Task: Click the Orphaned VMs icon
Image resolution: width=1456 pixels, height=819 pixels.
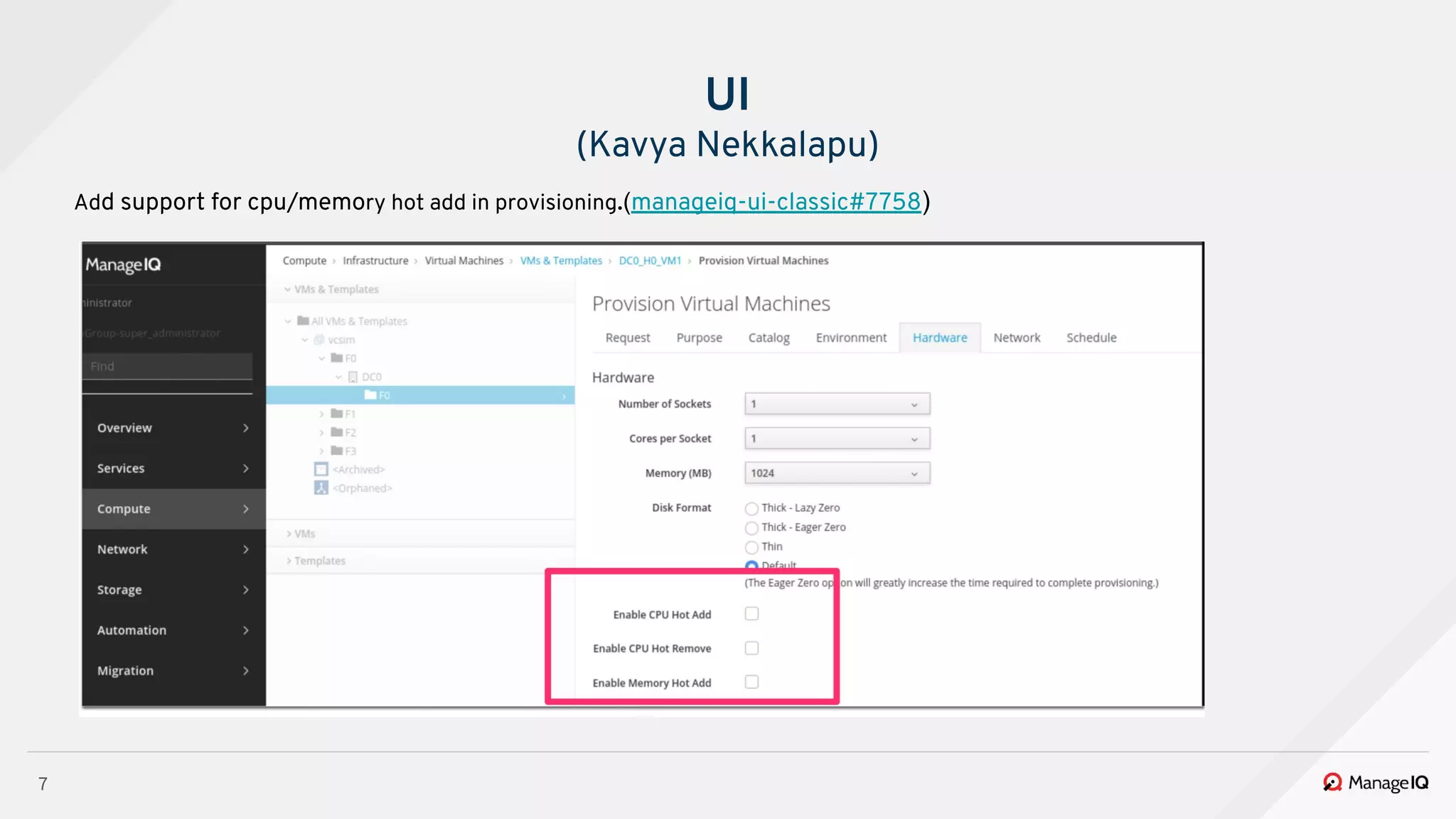Action: (x=321, y=488)
